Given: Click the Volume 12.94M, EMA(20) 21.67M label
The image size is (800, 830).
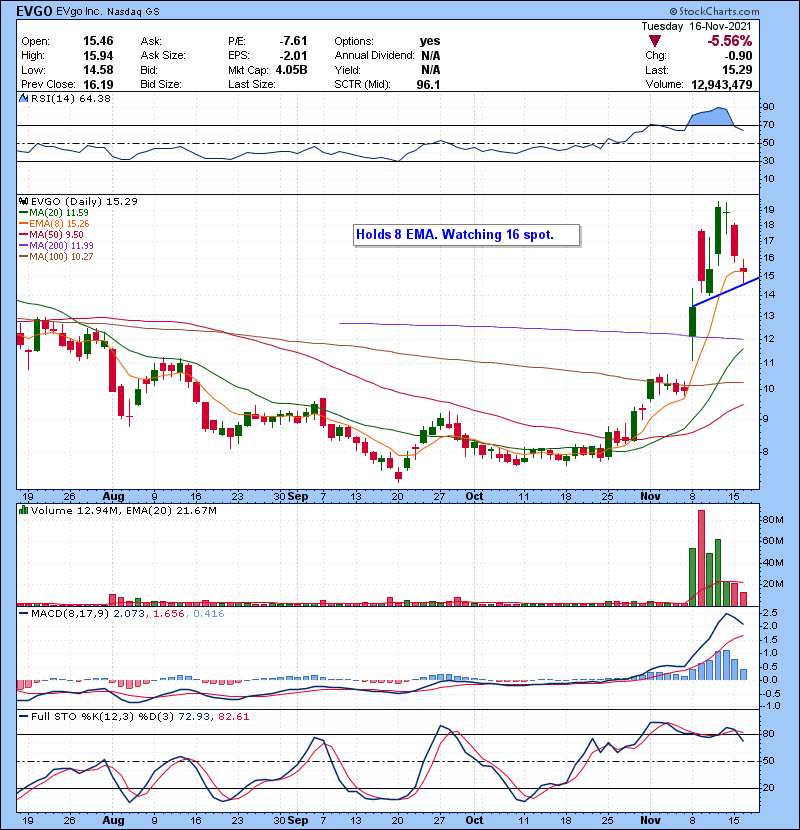Looking at the screenshot, I should 124,510.
